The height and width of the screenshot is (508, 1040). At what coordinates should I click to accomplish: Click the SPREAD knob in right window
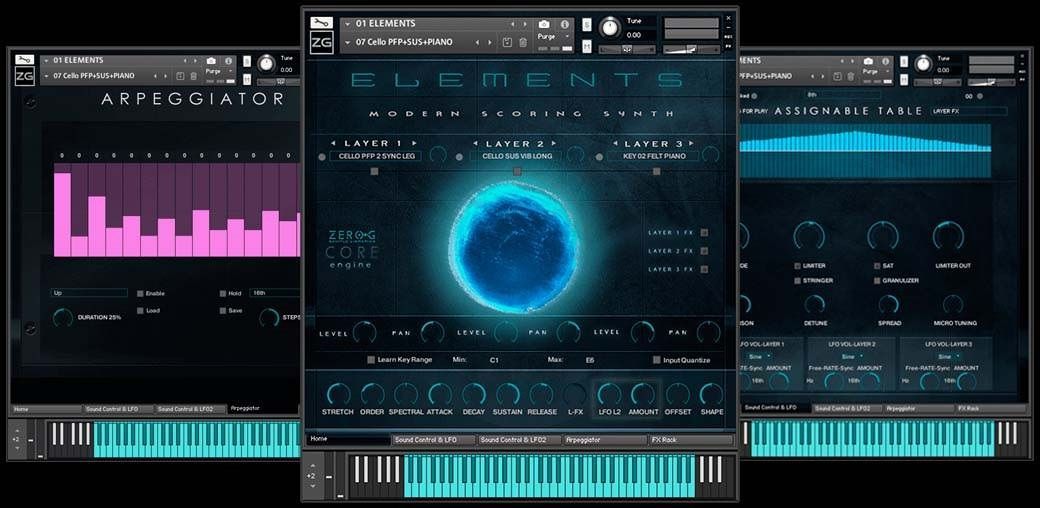888,304
